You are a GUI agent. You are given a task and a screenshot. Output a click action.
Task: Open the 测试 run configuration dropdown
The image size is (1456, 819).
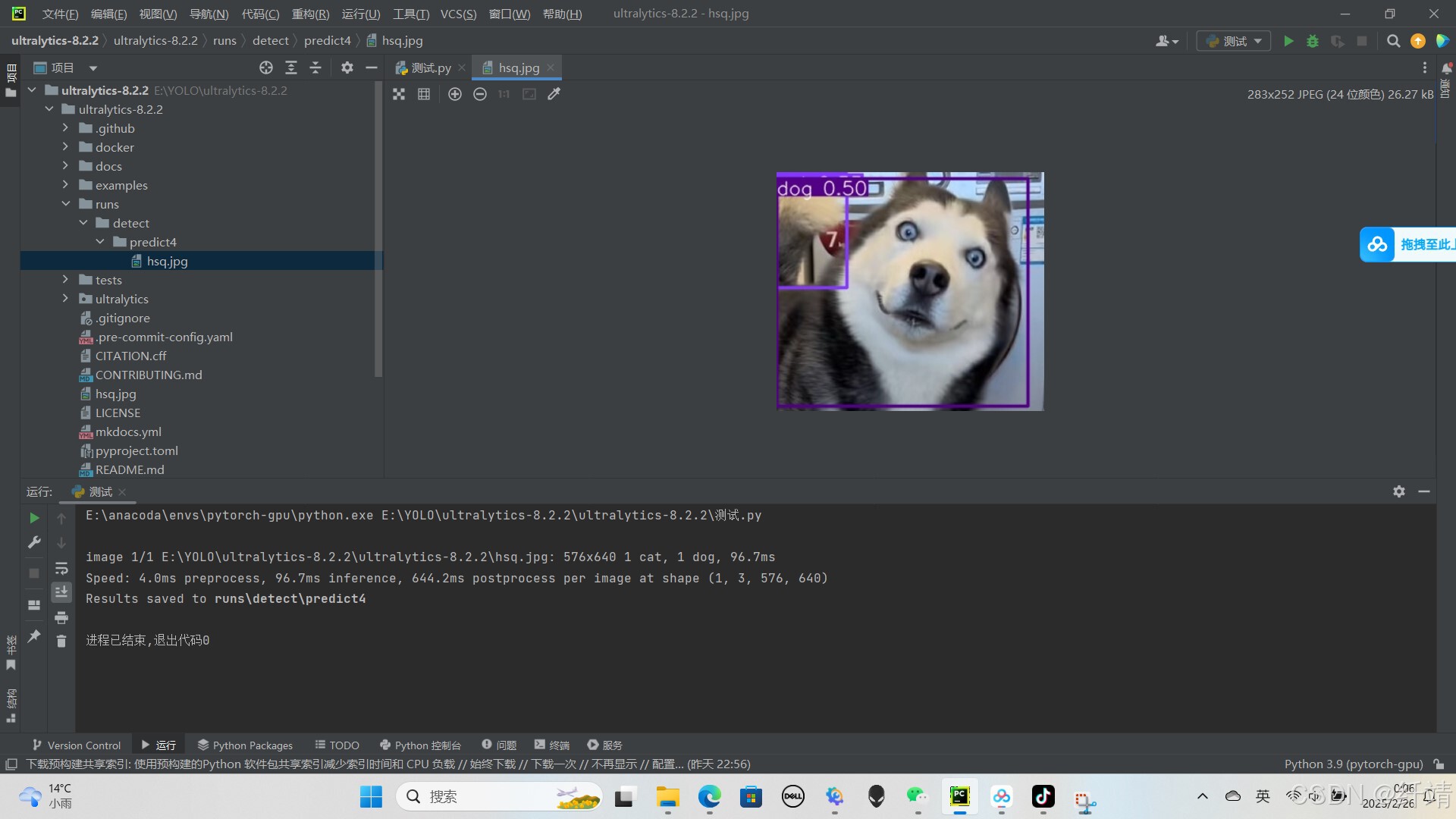[1234, 41]
